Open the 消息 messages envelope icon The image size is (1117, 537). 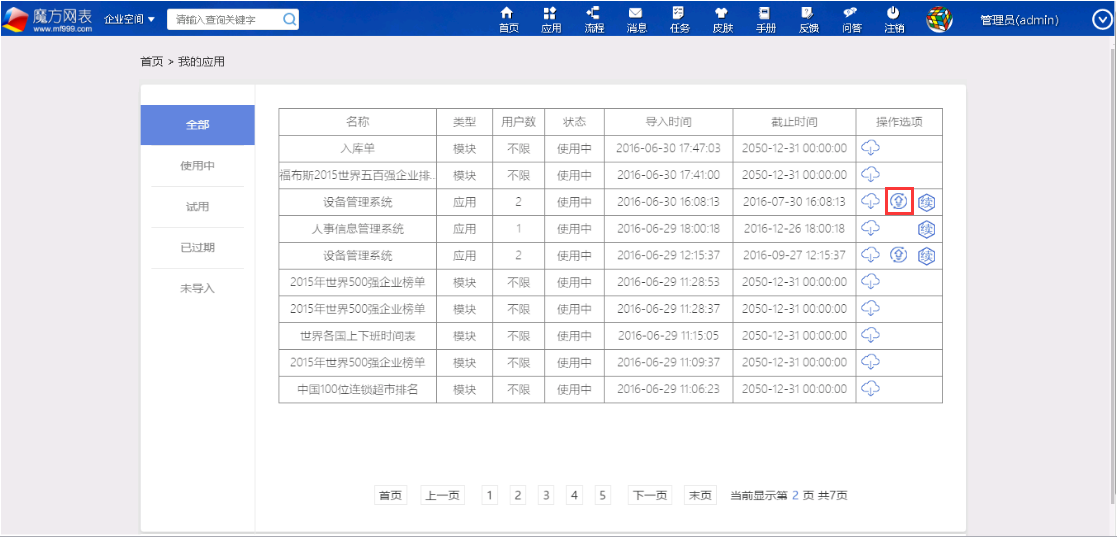click(636, 20)
